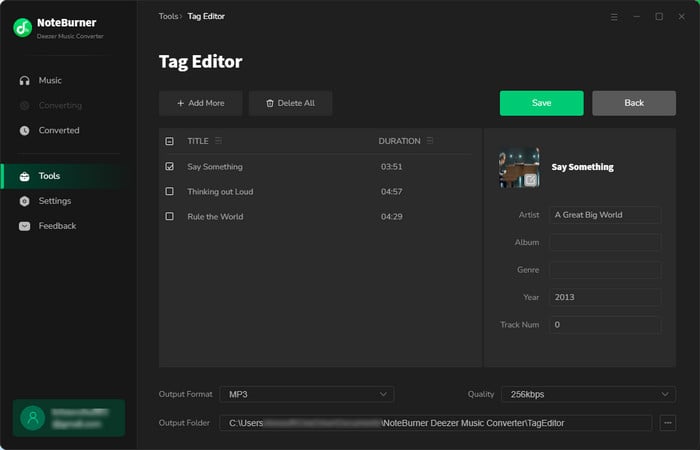Viewport: 700px width, 450px height.
Task: Expand the Quality 256kbps dropdown
Action: pyautogui.click(x=588, y=395)
